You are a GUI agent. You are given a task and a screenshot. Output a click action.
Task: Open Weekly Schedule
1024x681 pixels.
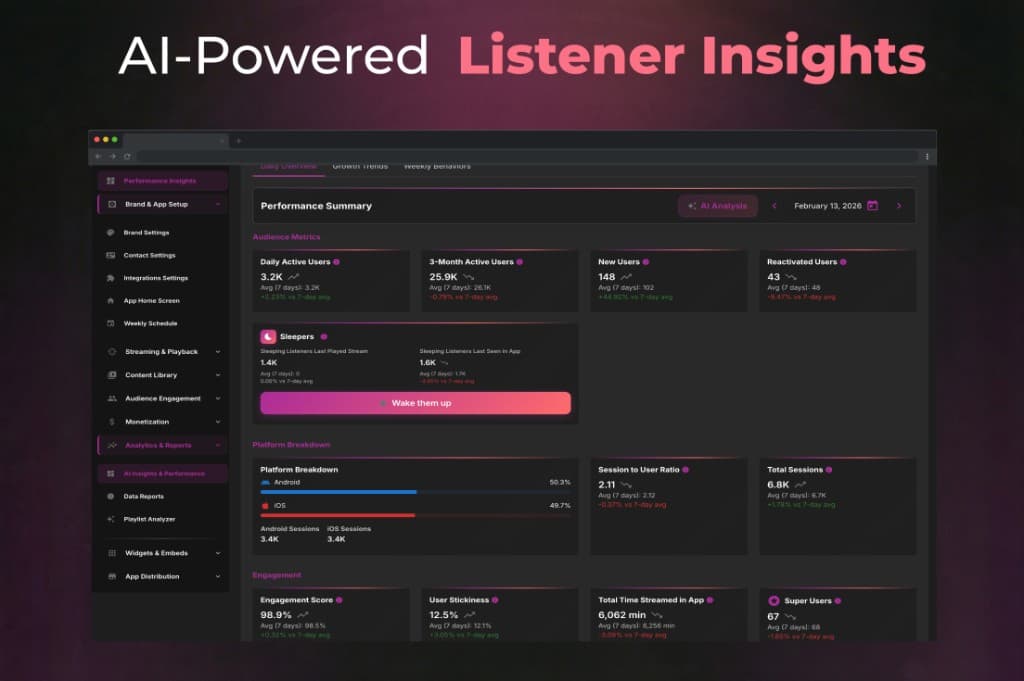point(150,323)
